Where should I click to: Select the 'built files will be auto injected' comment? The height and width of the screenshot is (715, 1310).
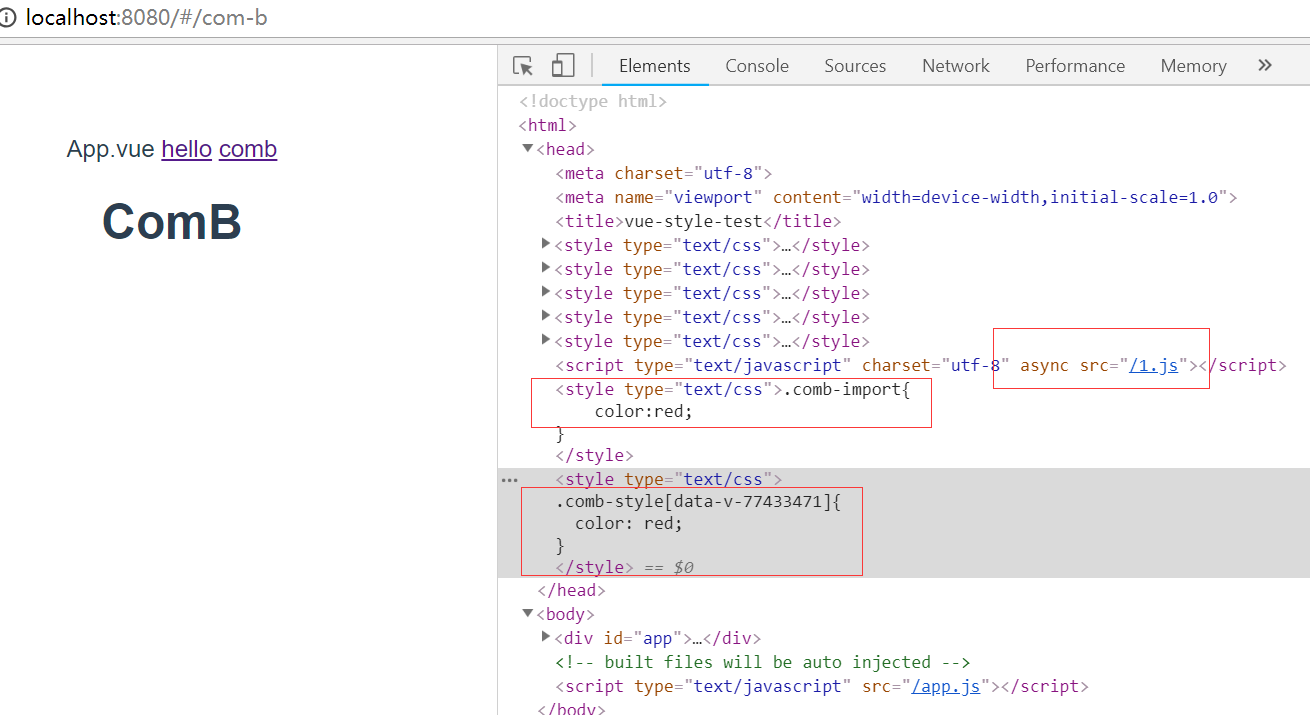[x=763, y=663]
